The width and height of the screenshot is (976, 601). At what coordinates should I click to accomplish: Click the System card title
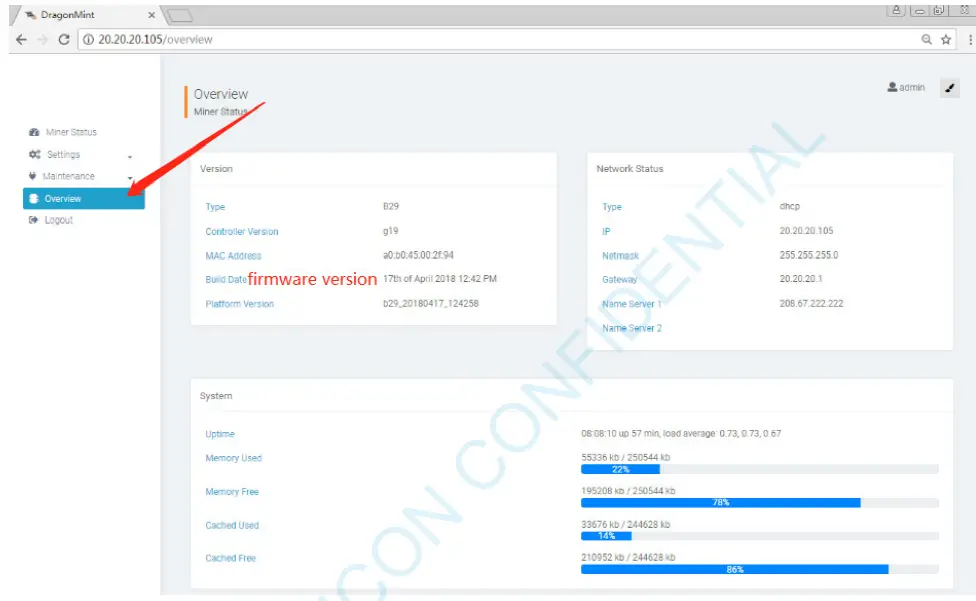tap(216, 396)
